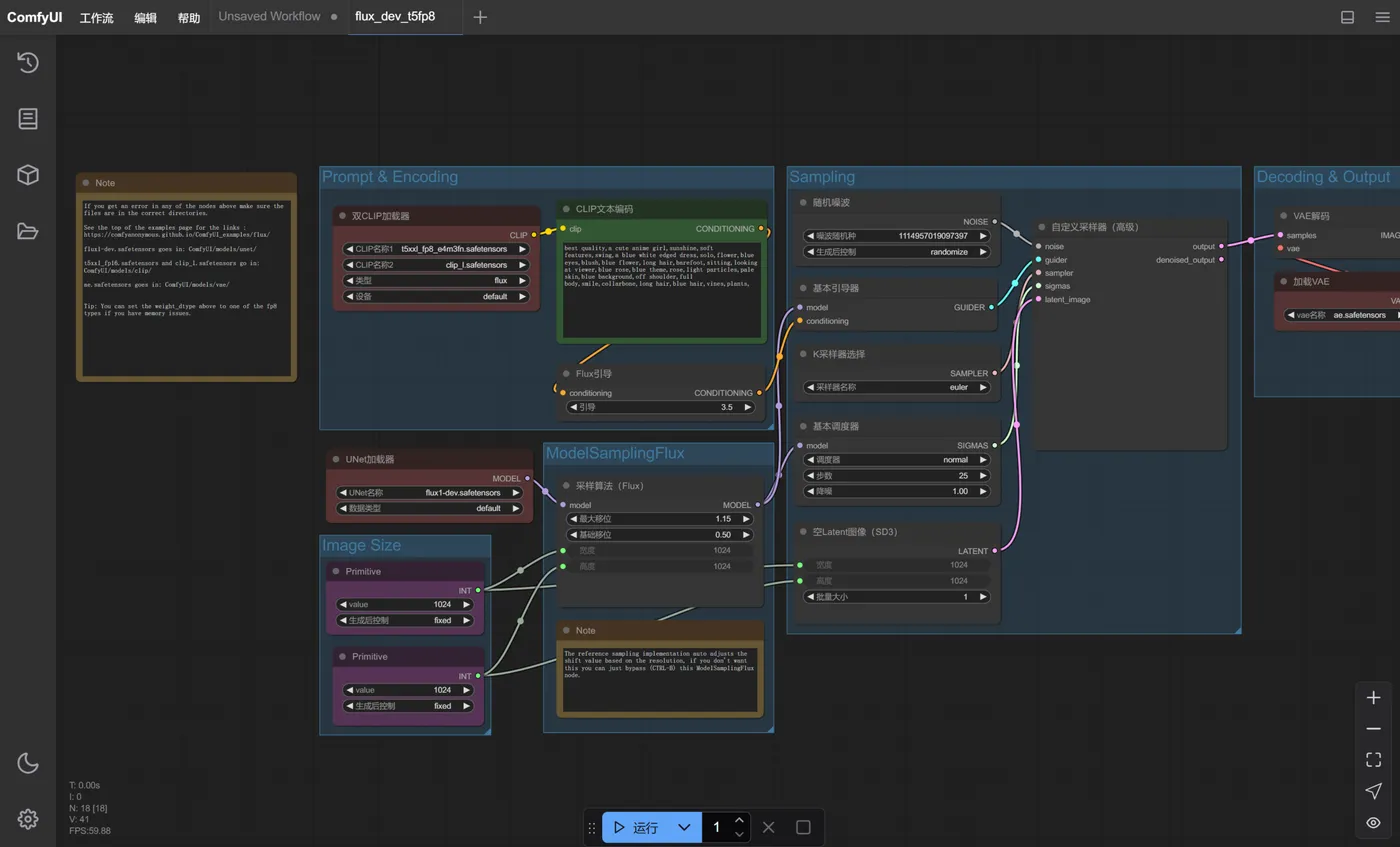Screen dimensions: 1400x847
Task: Expand the run button options dropdown arrow
Action: (684, 827)
